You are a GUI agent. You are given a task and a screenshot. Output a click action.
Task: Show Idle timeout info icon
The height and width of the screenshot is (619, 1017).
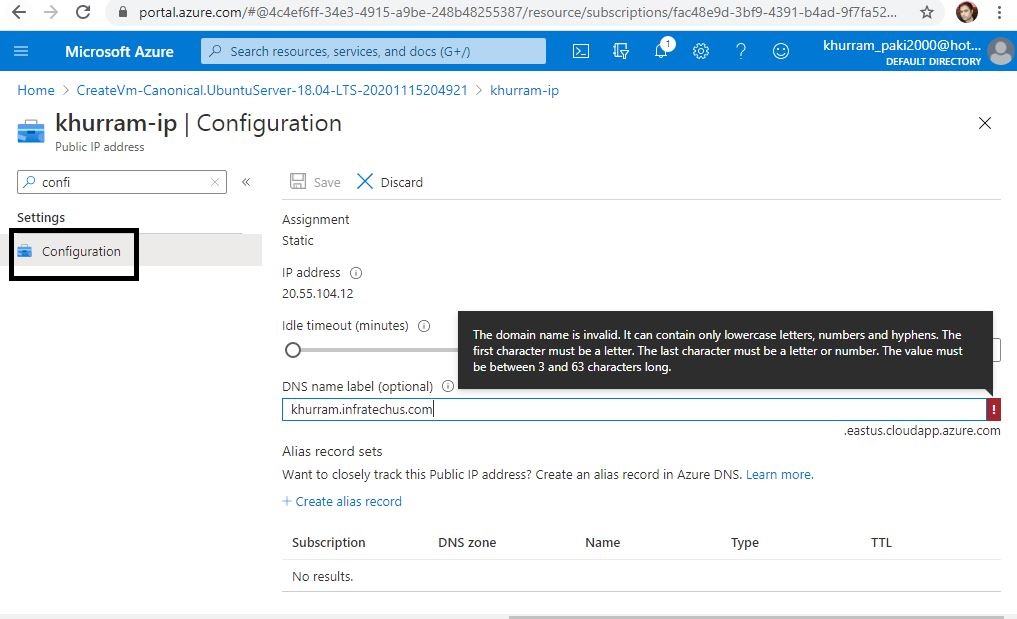(x=424, y=326)
